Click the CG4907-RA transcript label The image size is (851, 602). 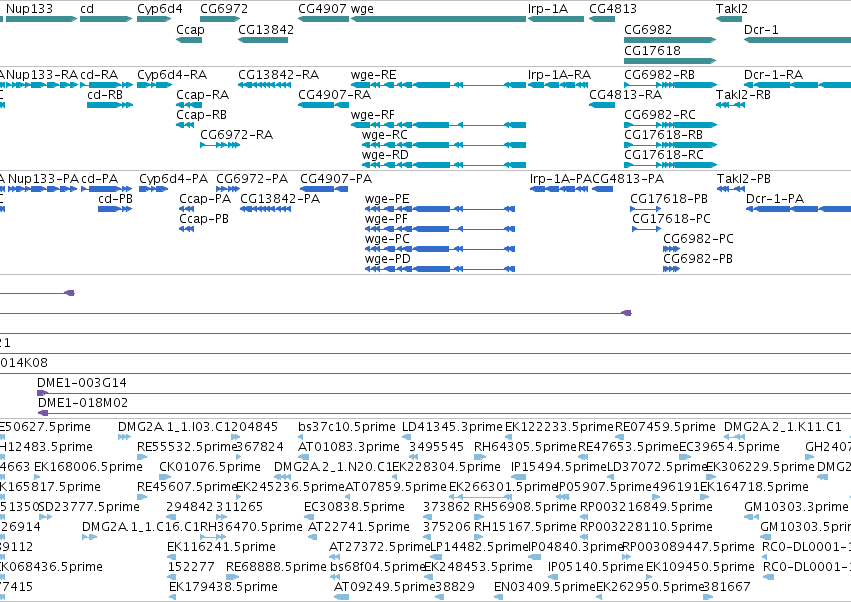(x=334, y=94)
